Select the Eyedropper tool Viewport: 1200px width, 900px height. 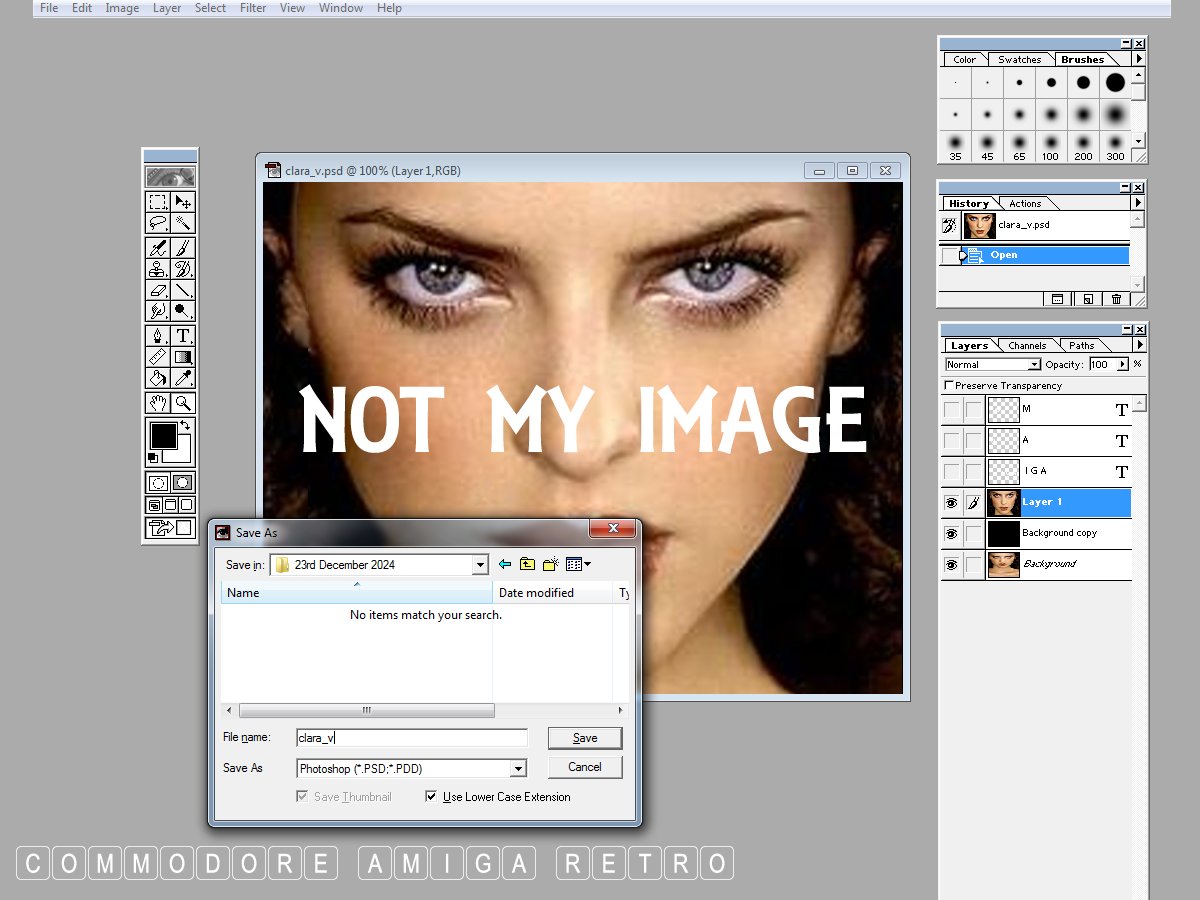click(x=183, y=377)
